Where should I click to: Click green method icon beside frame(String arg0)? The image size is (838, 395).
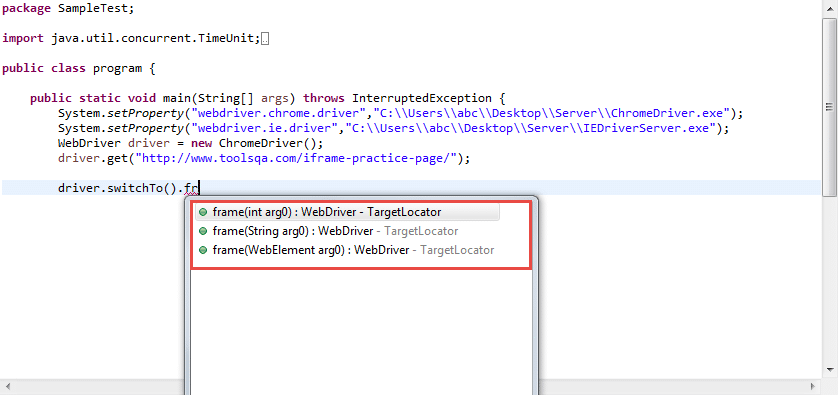click(203, 231)
